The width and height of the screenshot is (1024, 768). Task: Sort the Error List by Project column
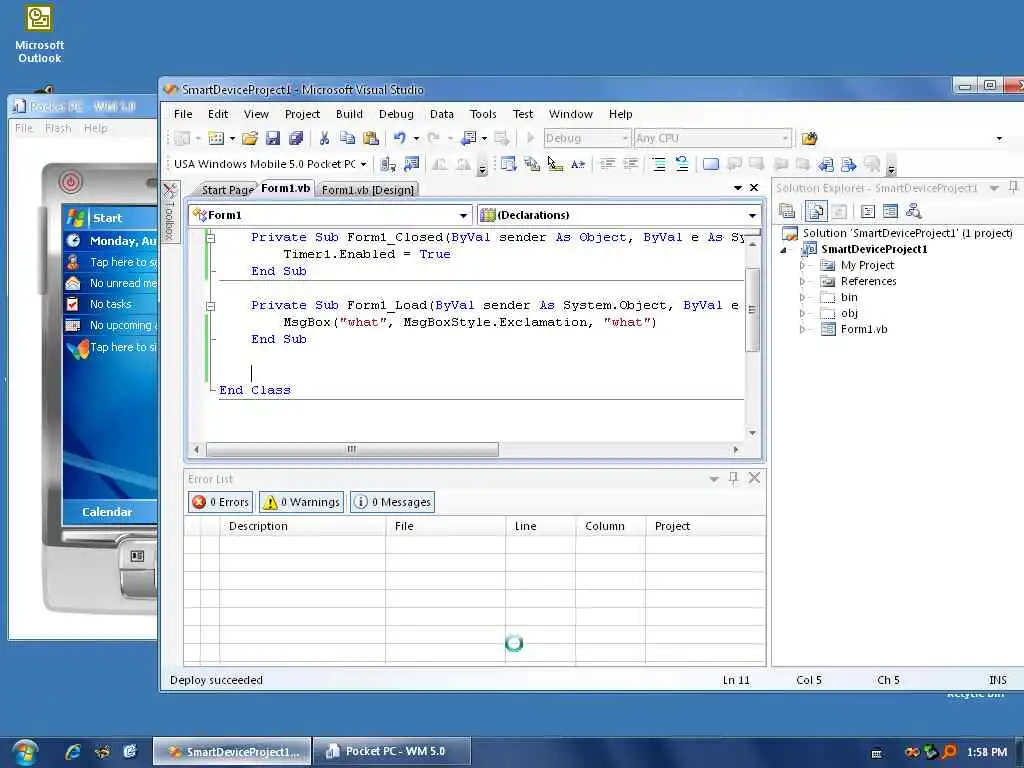(x=705, y=526)
